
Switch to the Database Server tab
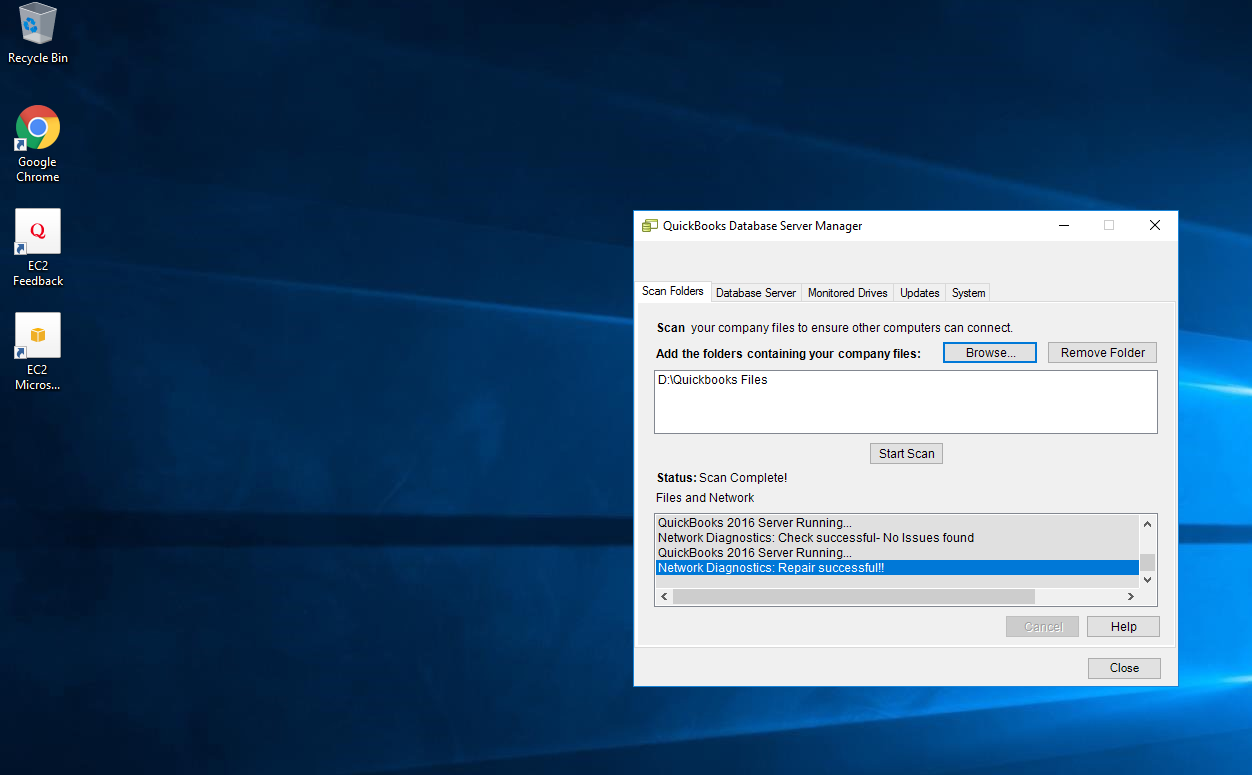[x=756, y=293]
